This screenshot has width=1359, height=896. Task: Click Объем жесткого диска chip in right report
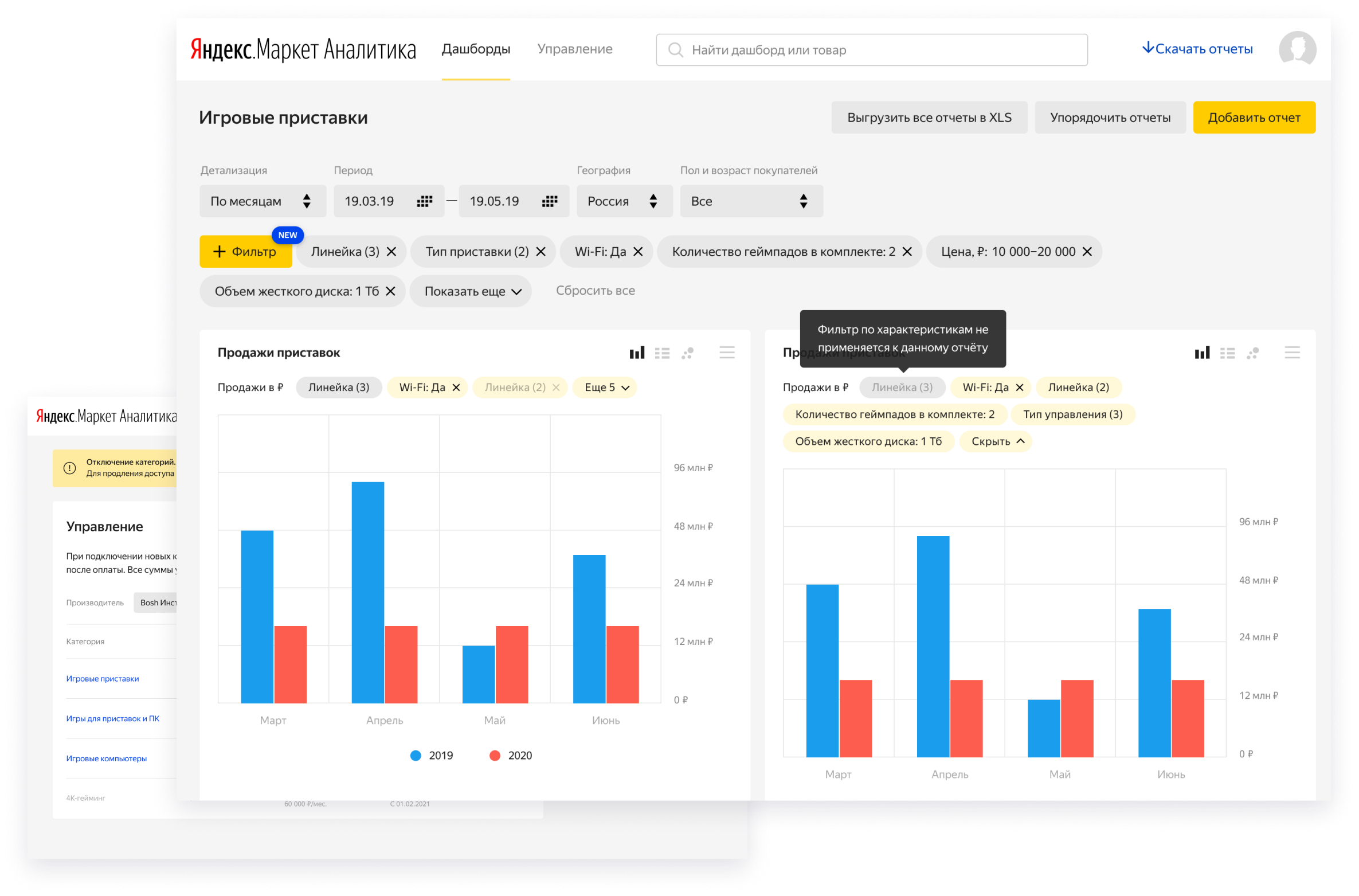868,441
